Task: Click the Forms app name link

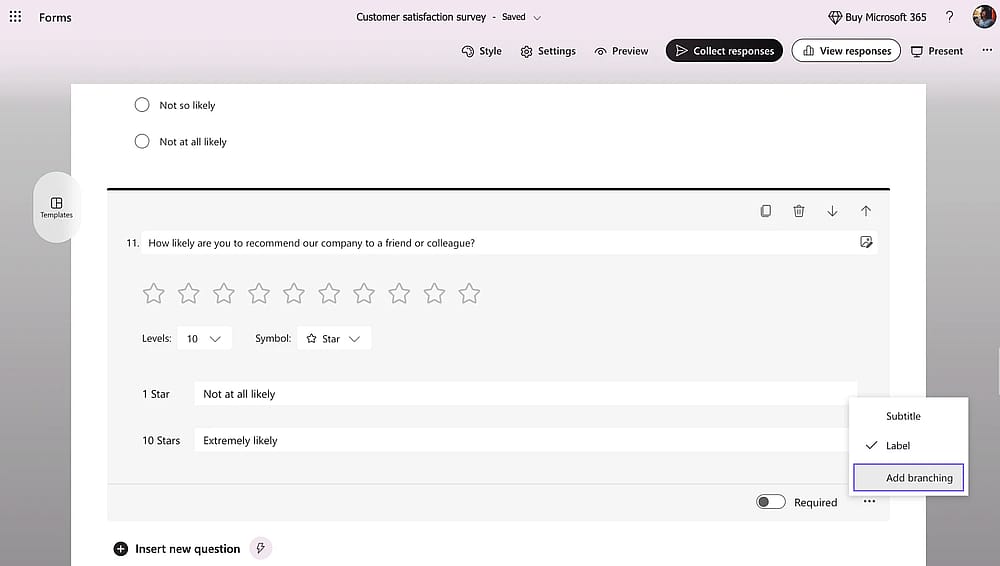Action: pos(55,17)
